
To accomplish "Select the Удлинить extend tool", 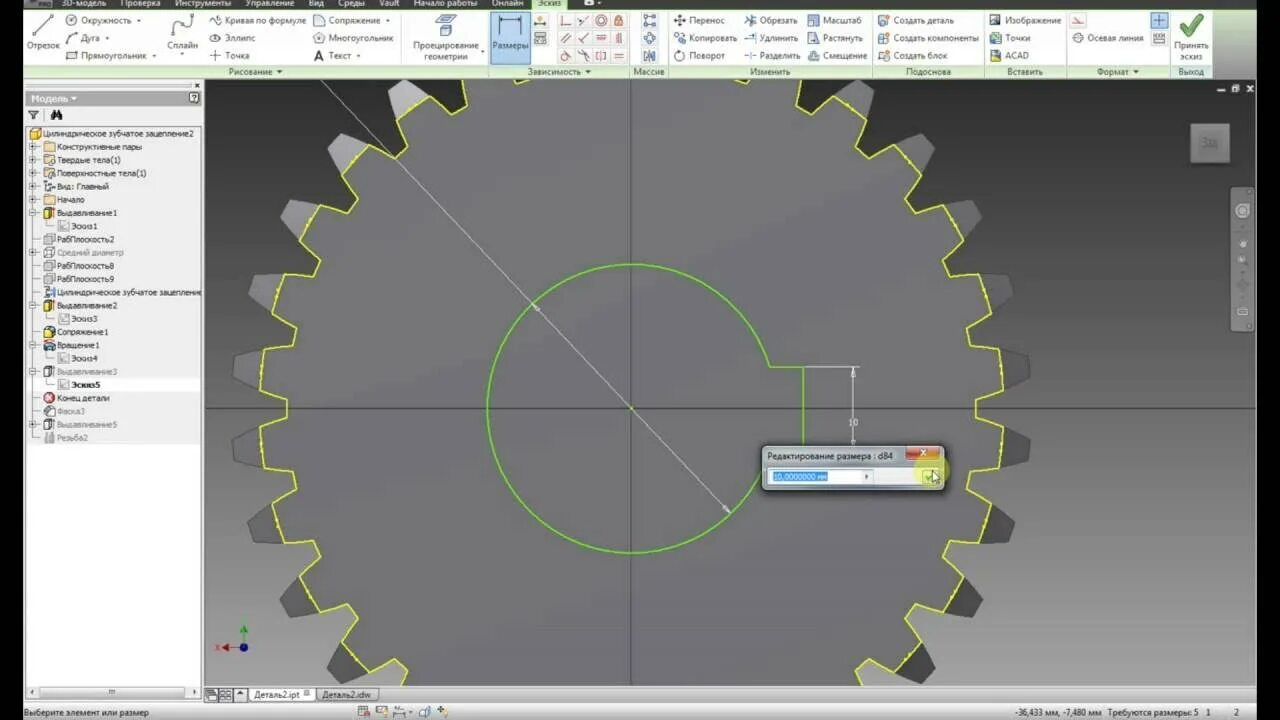I will click(x=770, y=38).
